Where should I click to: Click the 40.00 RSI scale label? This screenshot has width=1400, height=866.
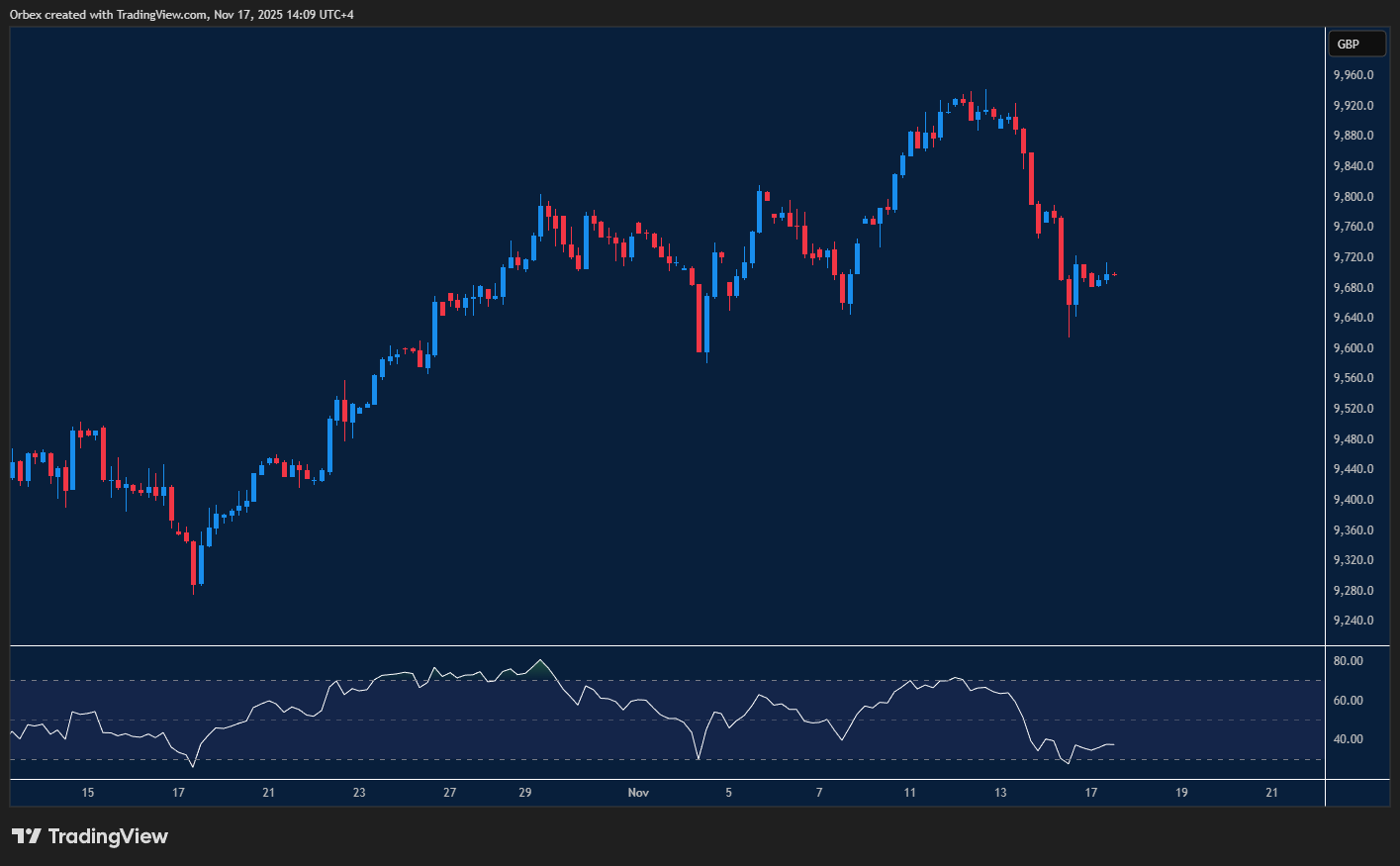[x=1348, y=739]
